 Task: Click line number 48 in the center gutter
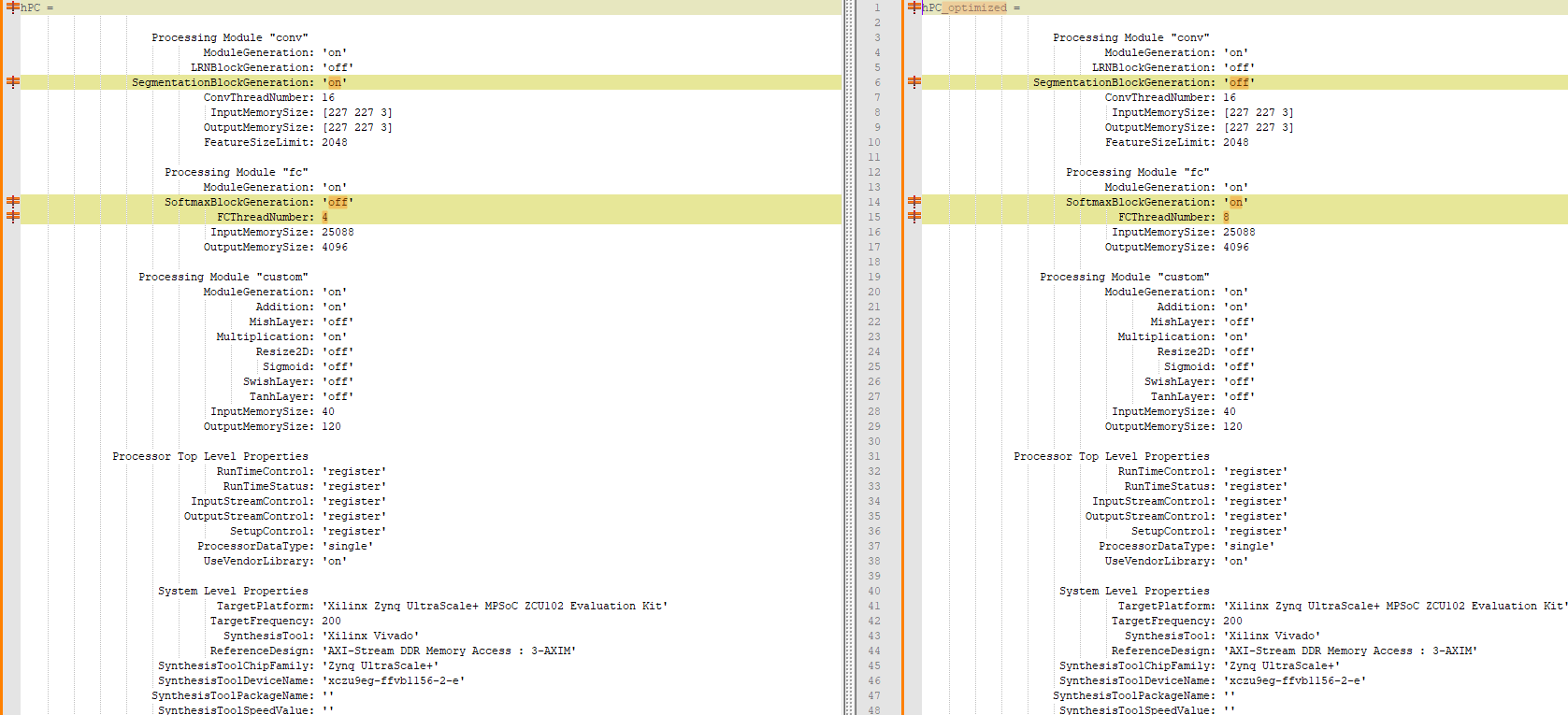click(x=874, y=710)
